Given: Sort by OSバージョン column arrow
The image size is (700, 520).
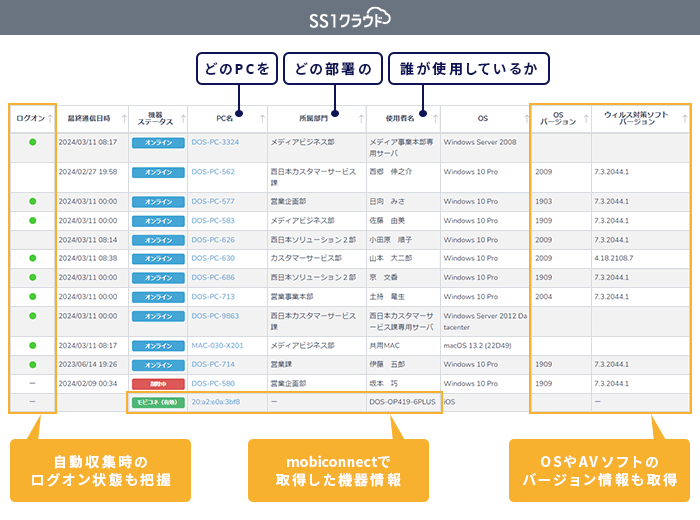Looking at the screenshot, I should coord(586,119).
